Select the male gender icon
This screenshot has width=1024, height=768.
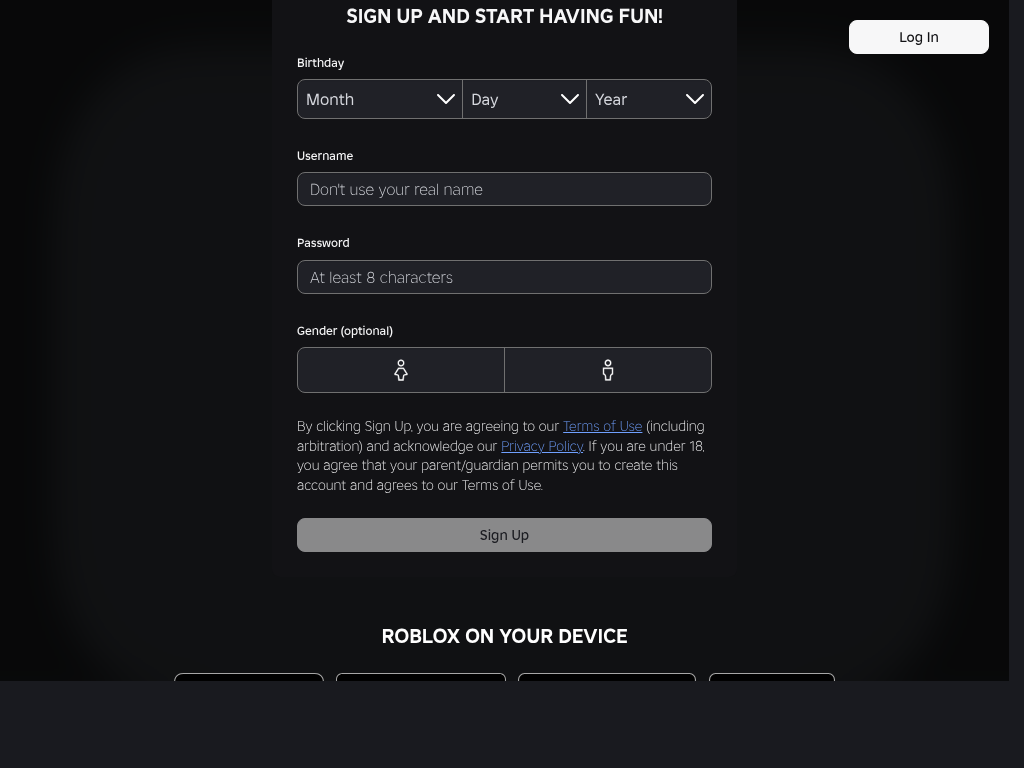608,370
